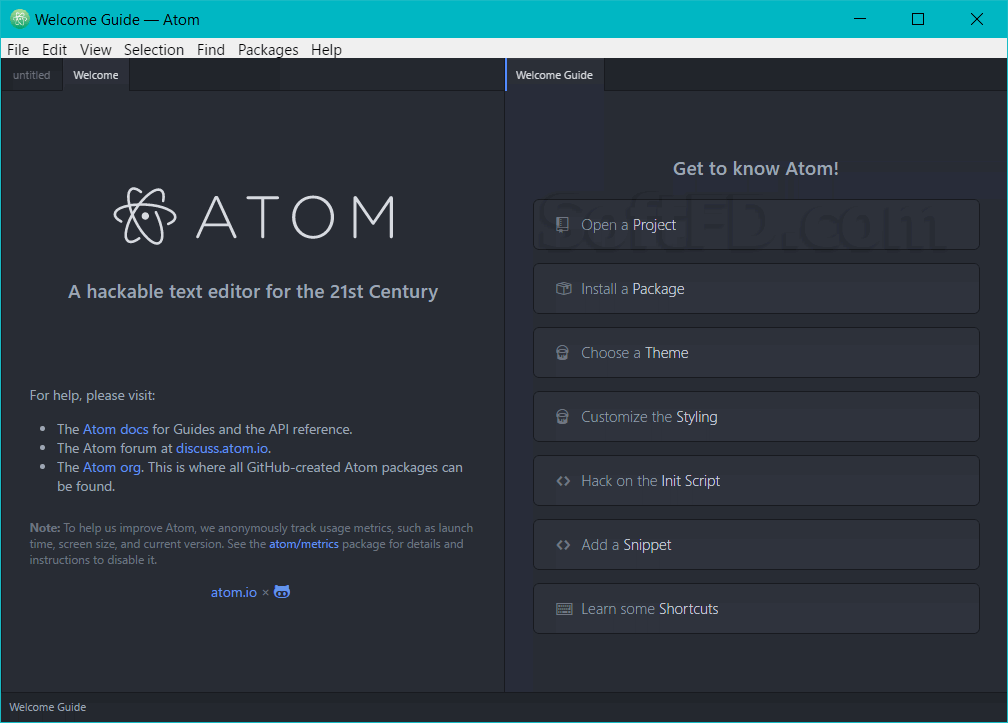Click the 'For help, please visit:' text
1008x723 pixels.
[x=93, y=395]
